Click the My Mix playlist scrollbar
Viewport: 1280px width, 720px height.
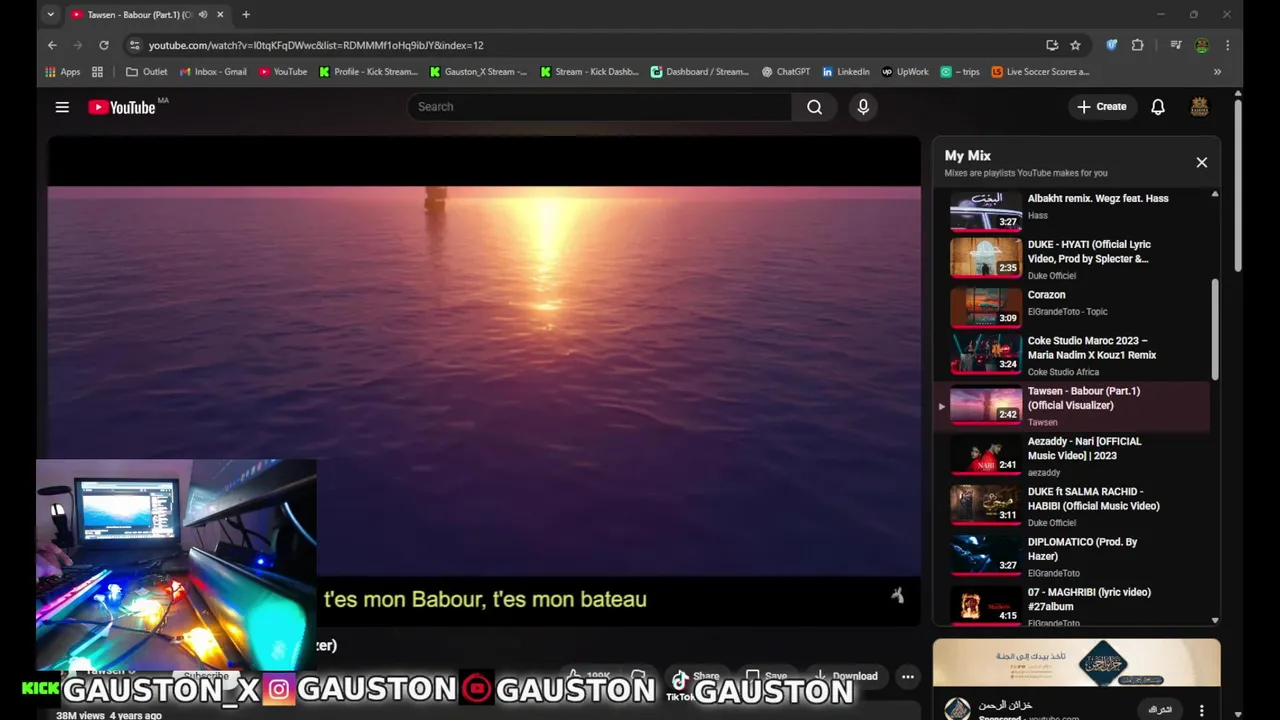click(1215, 330)
